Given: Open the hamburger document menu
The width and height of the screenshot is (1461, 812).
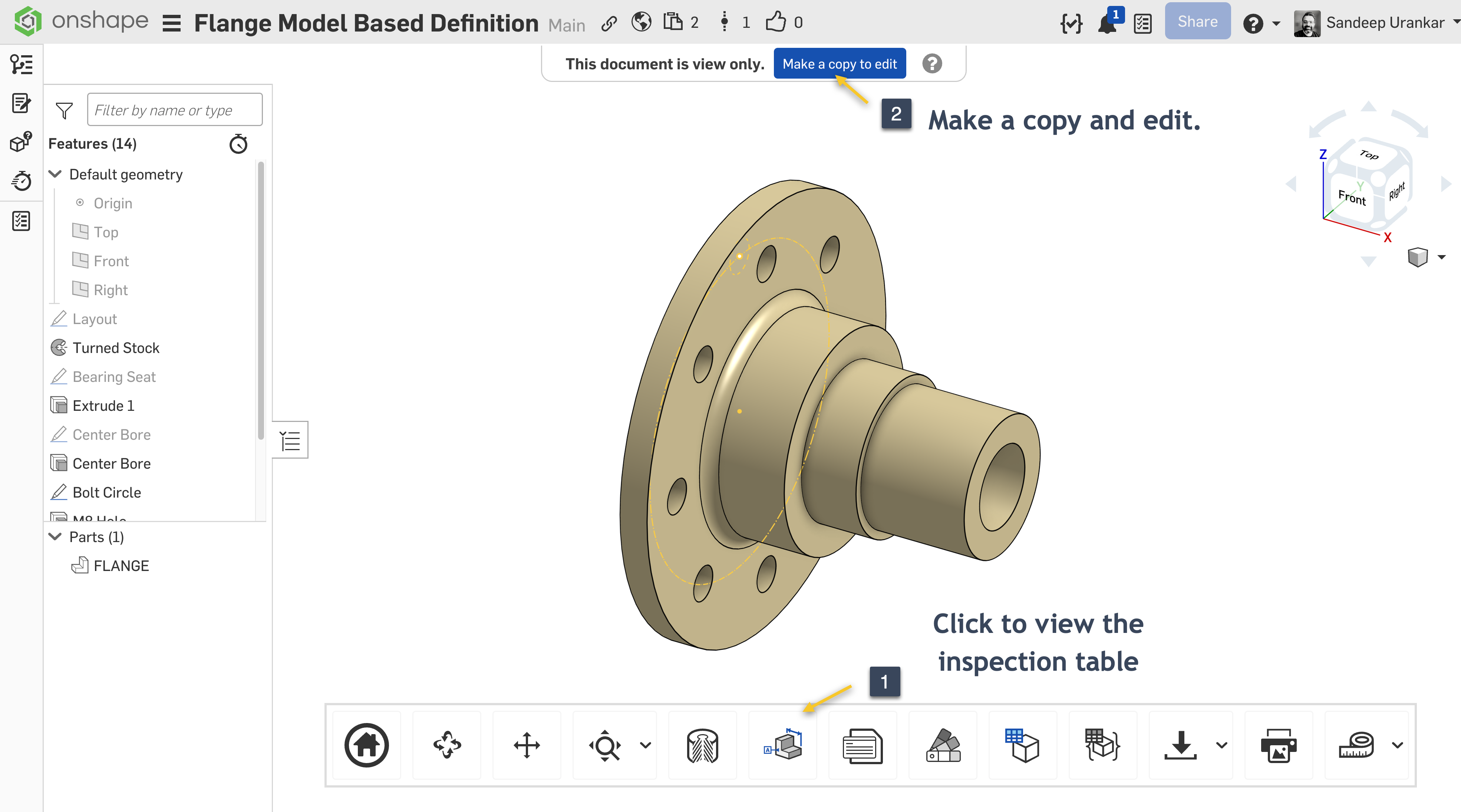Looking at the screenshot, I should tap(171, 23).
